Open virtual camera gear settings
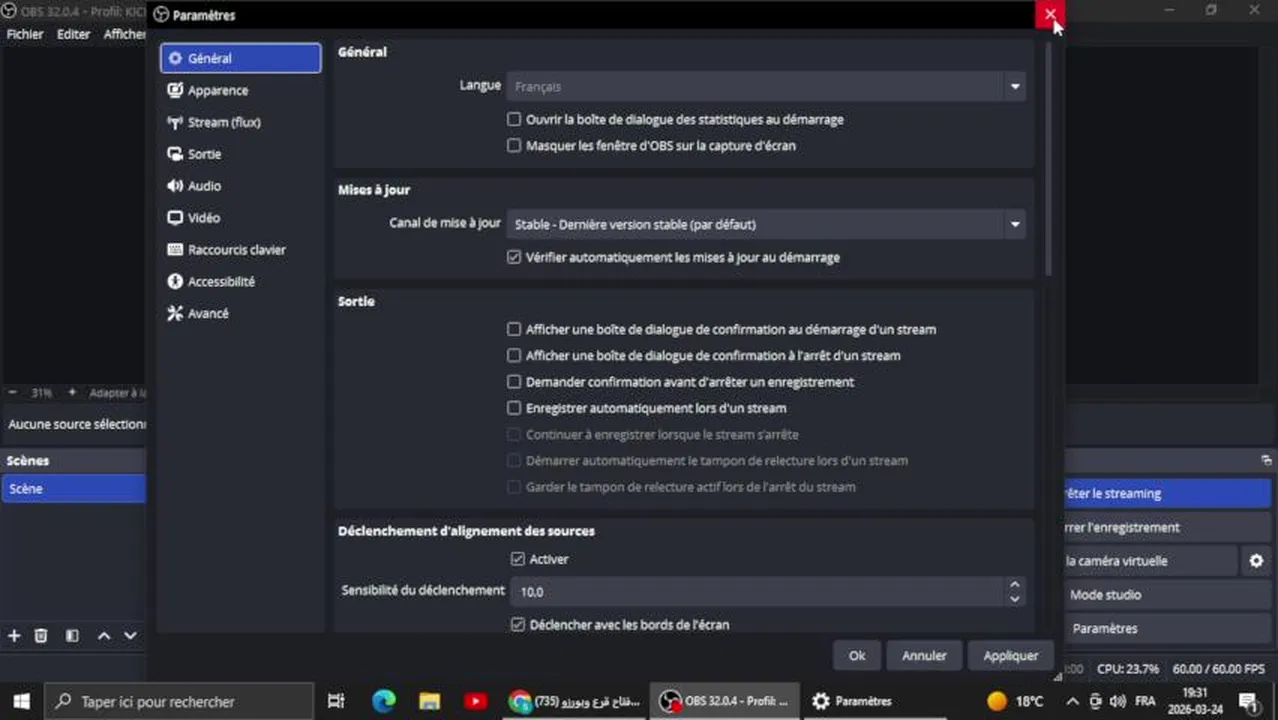This screenshot has height=720, width=1278. click(x=1256, y=562)
